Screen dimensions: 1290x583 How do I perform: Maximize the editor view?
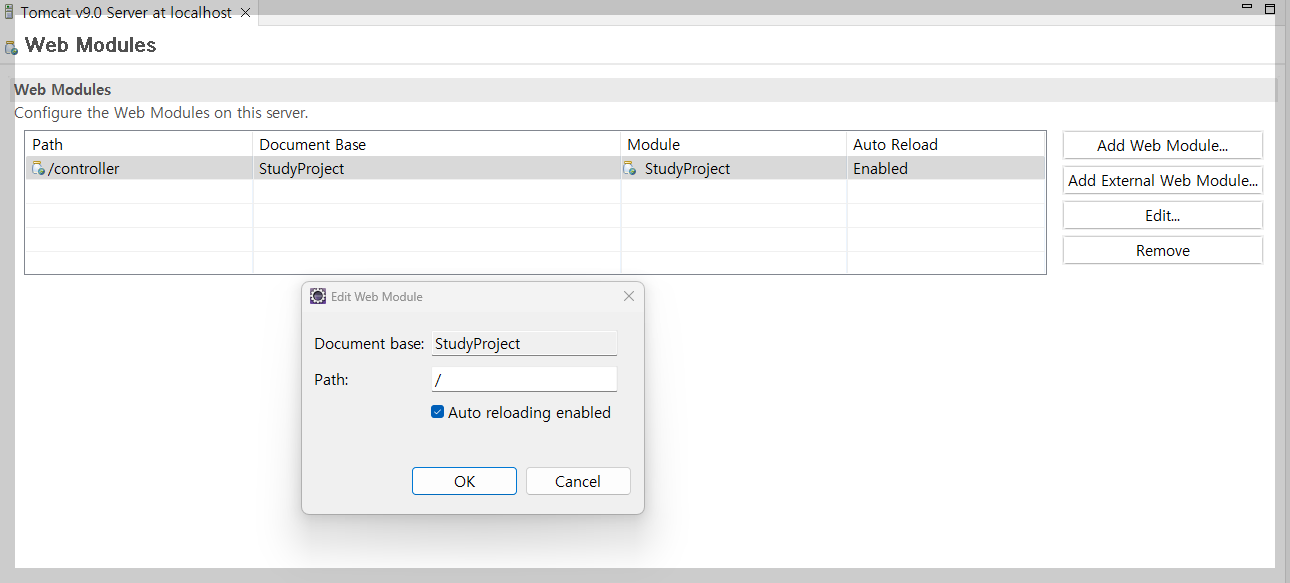tap(1269, 8)
